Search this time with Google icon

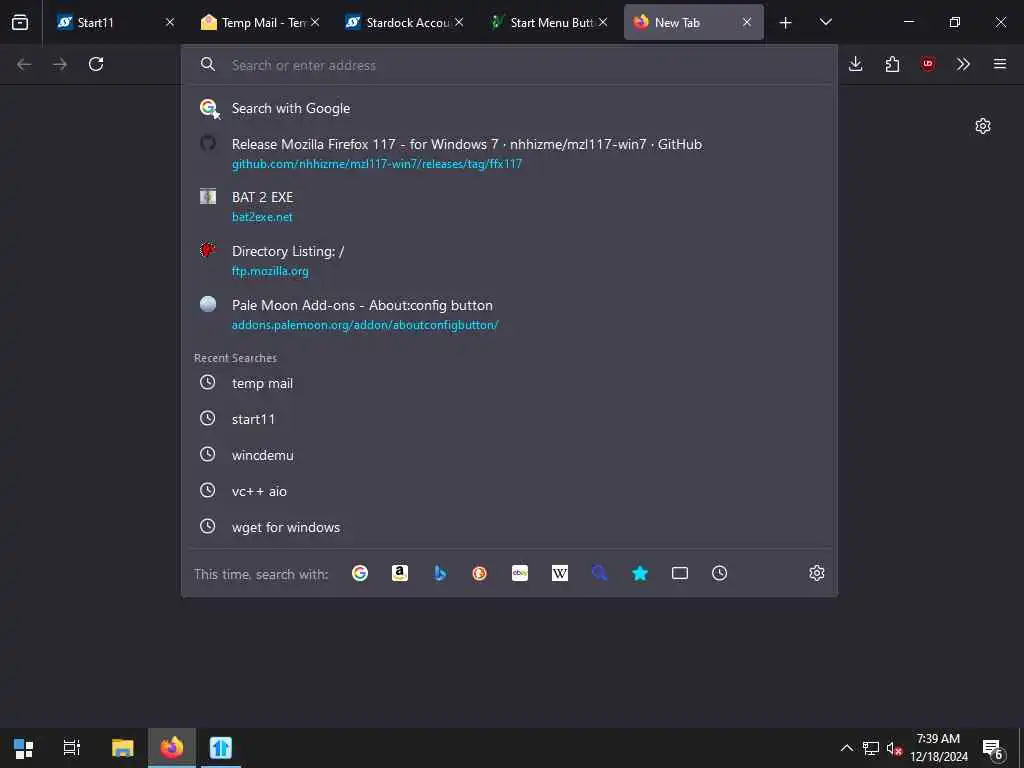pos(360,573)
